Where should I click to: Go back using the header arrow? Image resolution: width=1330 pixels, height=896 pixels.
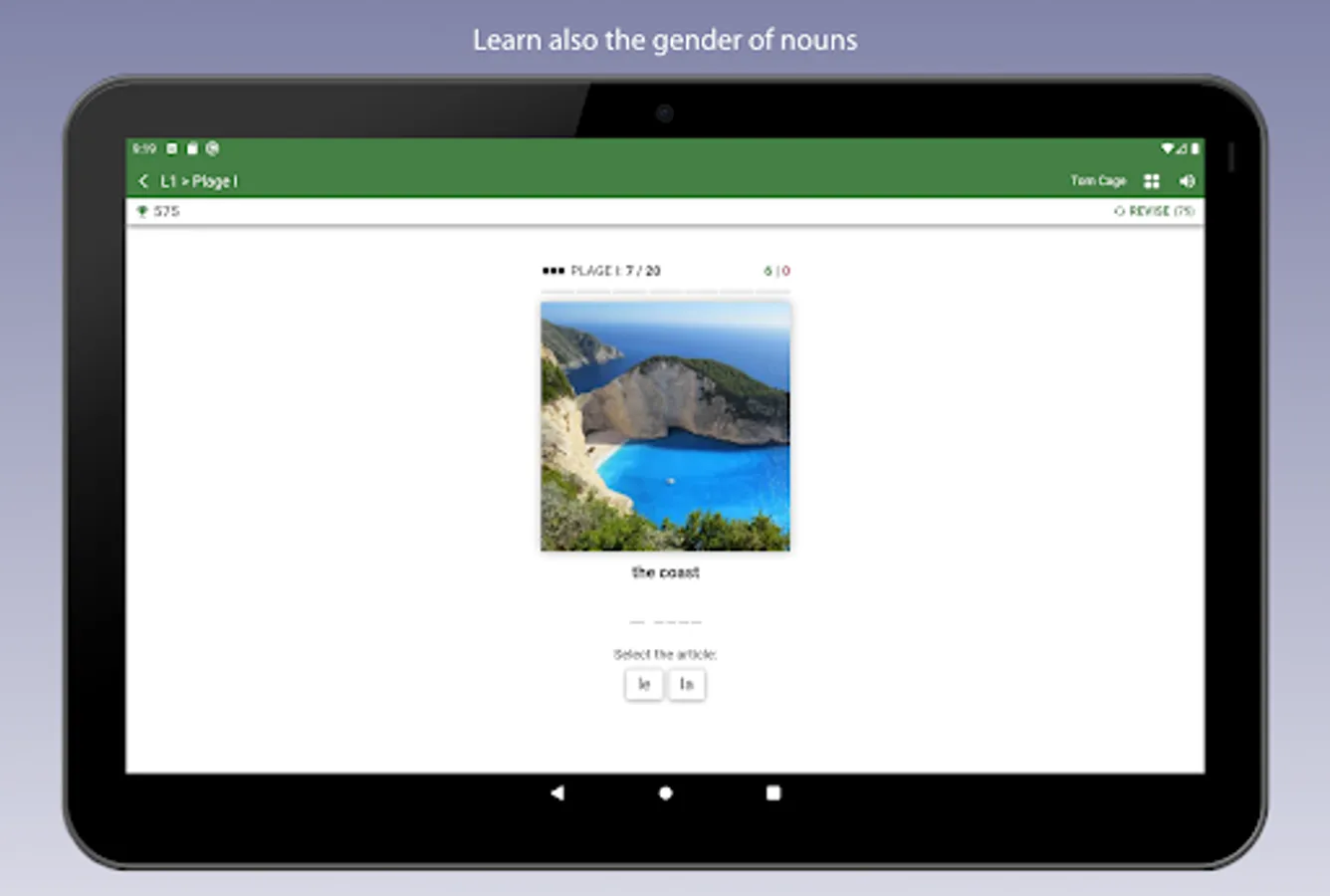[x=143, y=181]
